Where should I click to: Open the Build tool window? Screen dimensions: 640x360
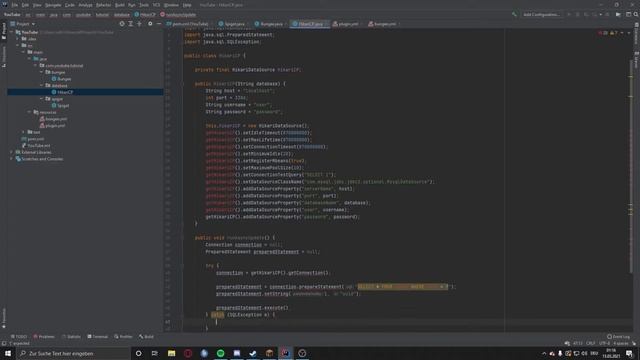[x=146, y=337]
